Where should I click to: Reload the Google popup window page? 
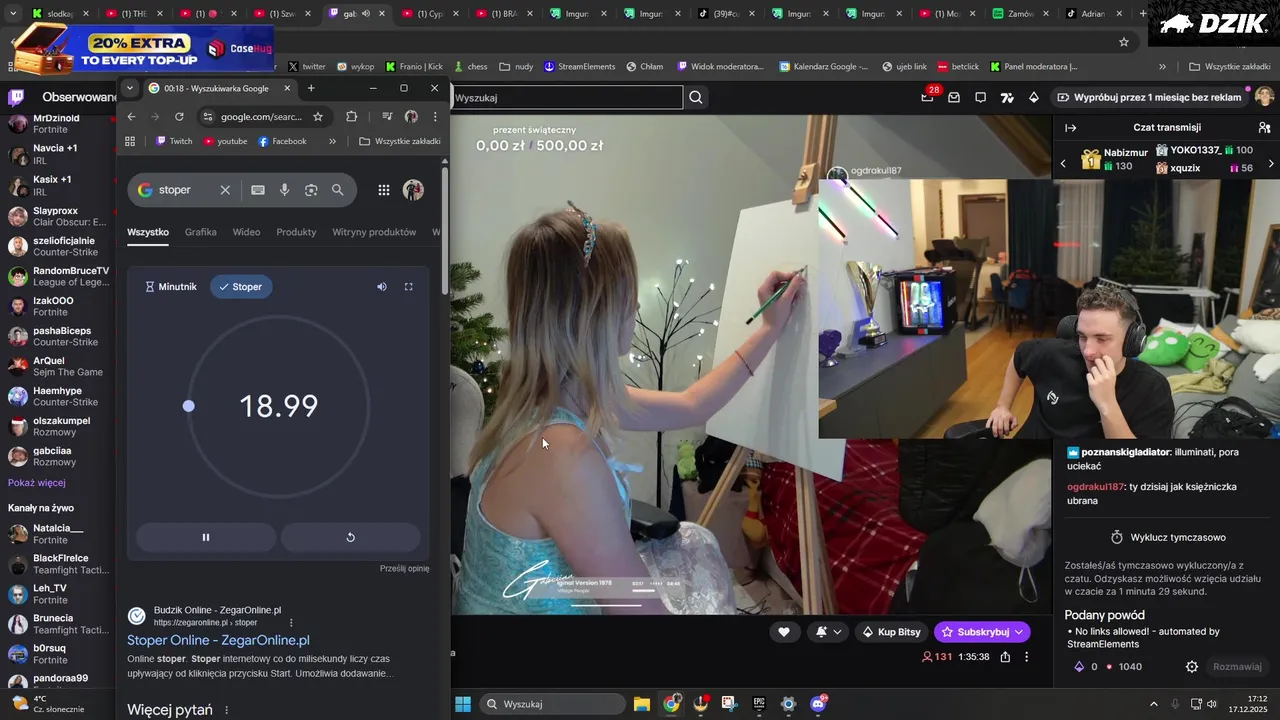tap(181, 117)
